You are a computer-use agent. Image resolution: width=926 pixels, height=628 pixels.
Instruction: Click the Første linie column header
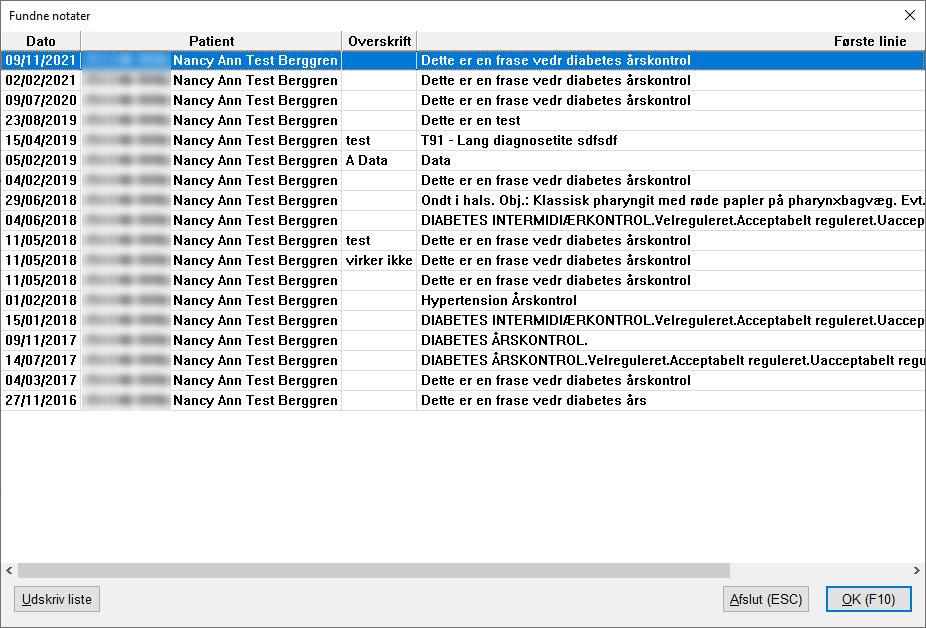click(671, 41)
